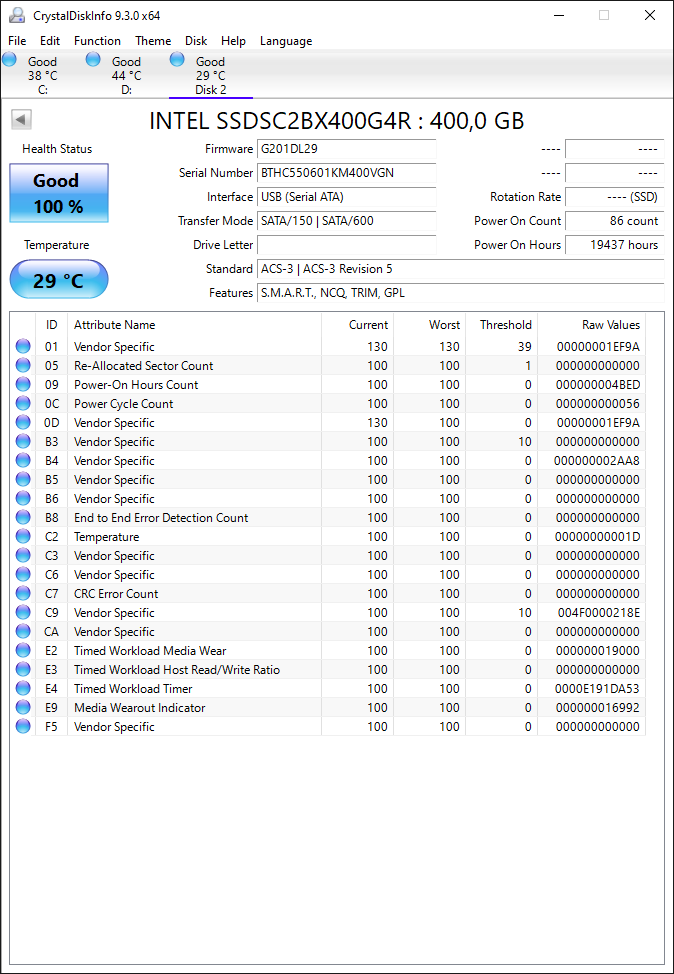This screenshot has height=974, width=674.
Task: Click the CrystalDiskInfo title bar app icon
Action: 17,16
